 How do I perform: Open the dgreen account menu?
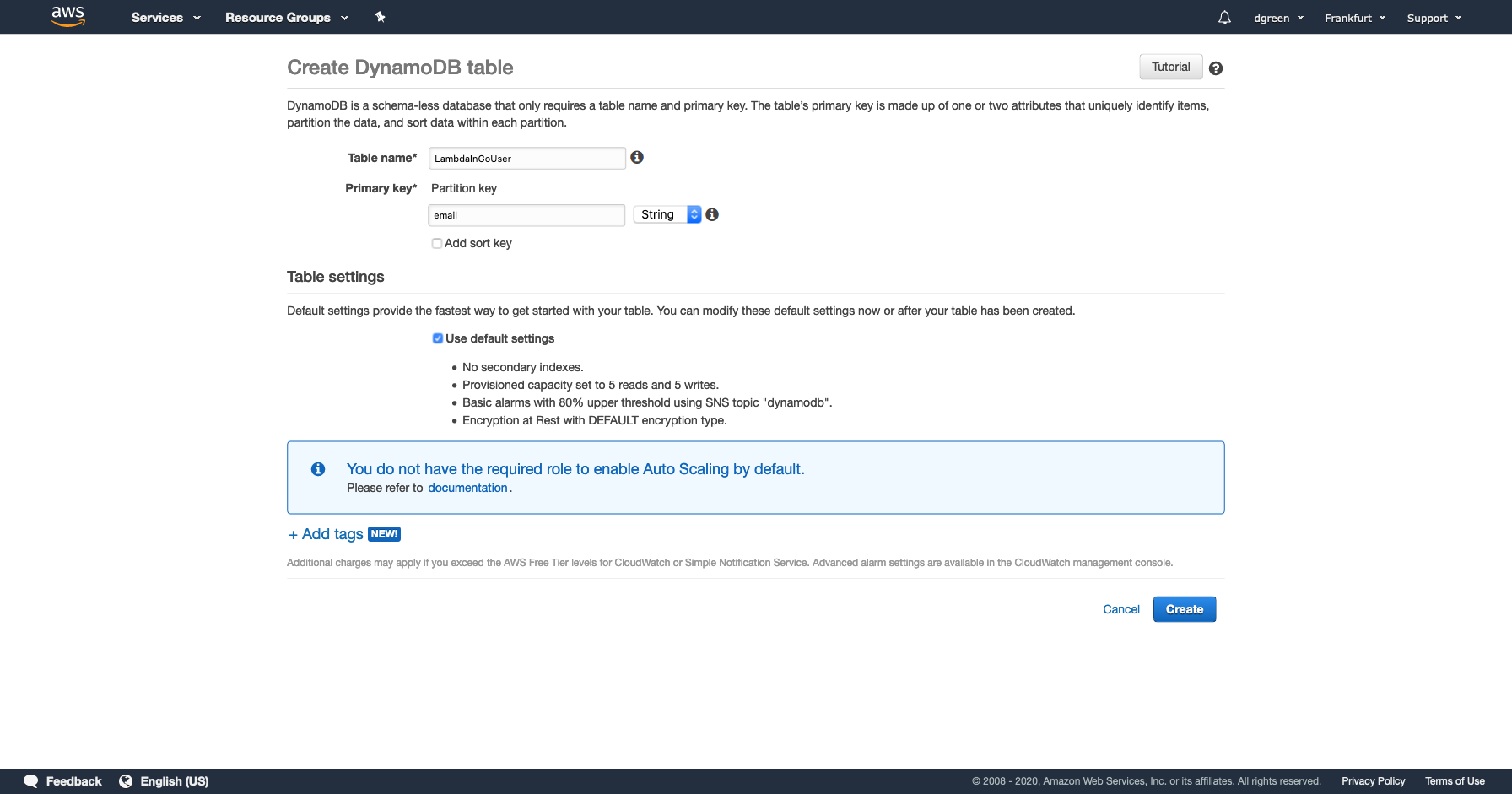point(1279,18)
